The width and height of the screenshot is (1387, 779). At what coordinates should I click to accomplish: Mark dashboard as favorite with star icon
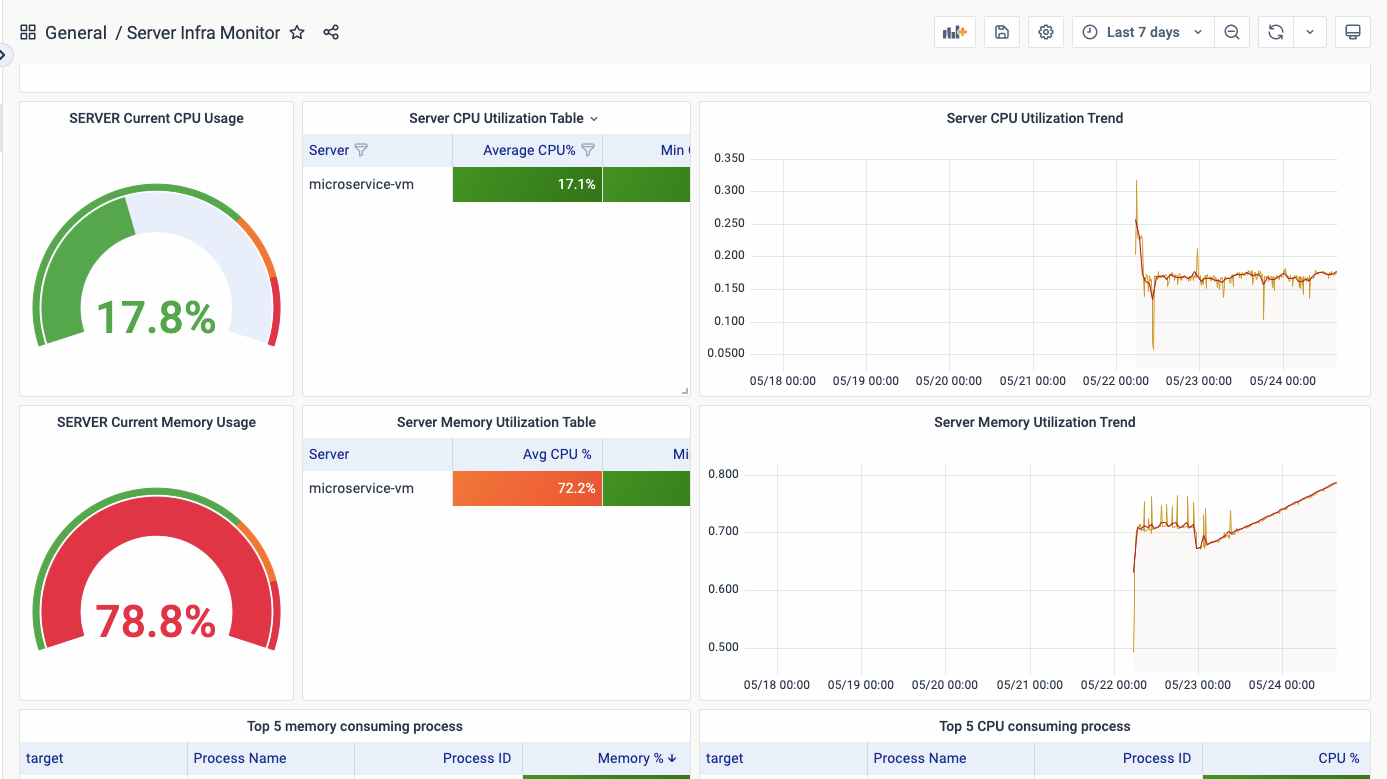click(297, 32)
